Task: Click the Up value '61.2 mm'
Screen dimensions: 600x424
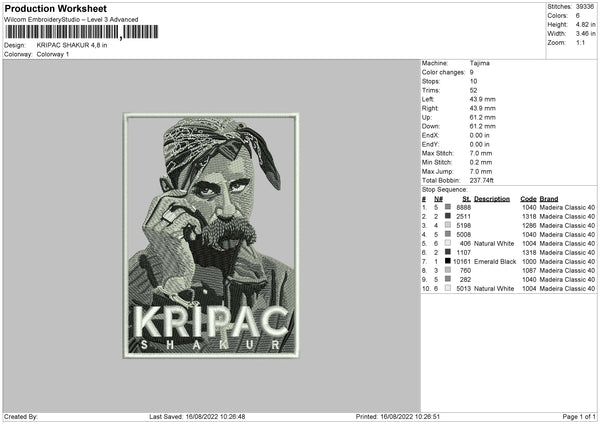Action: 483,117
